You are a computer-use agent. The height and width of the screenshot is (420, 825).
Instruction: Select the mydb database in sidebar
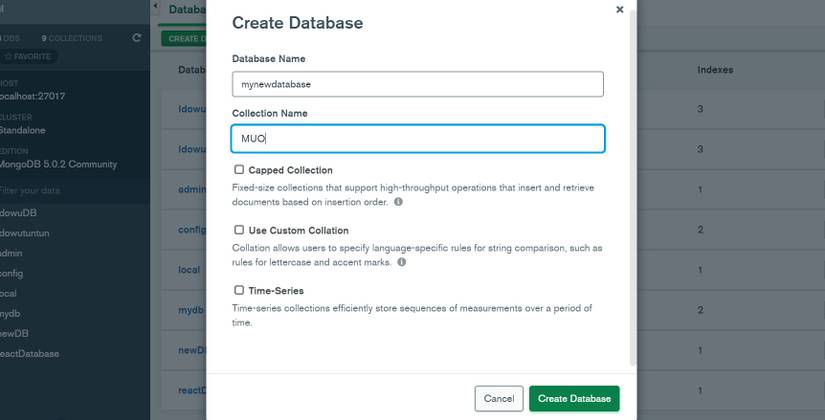coord(12,312)
